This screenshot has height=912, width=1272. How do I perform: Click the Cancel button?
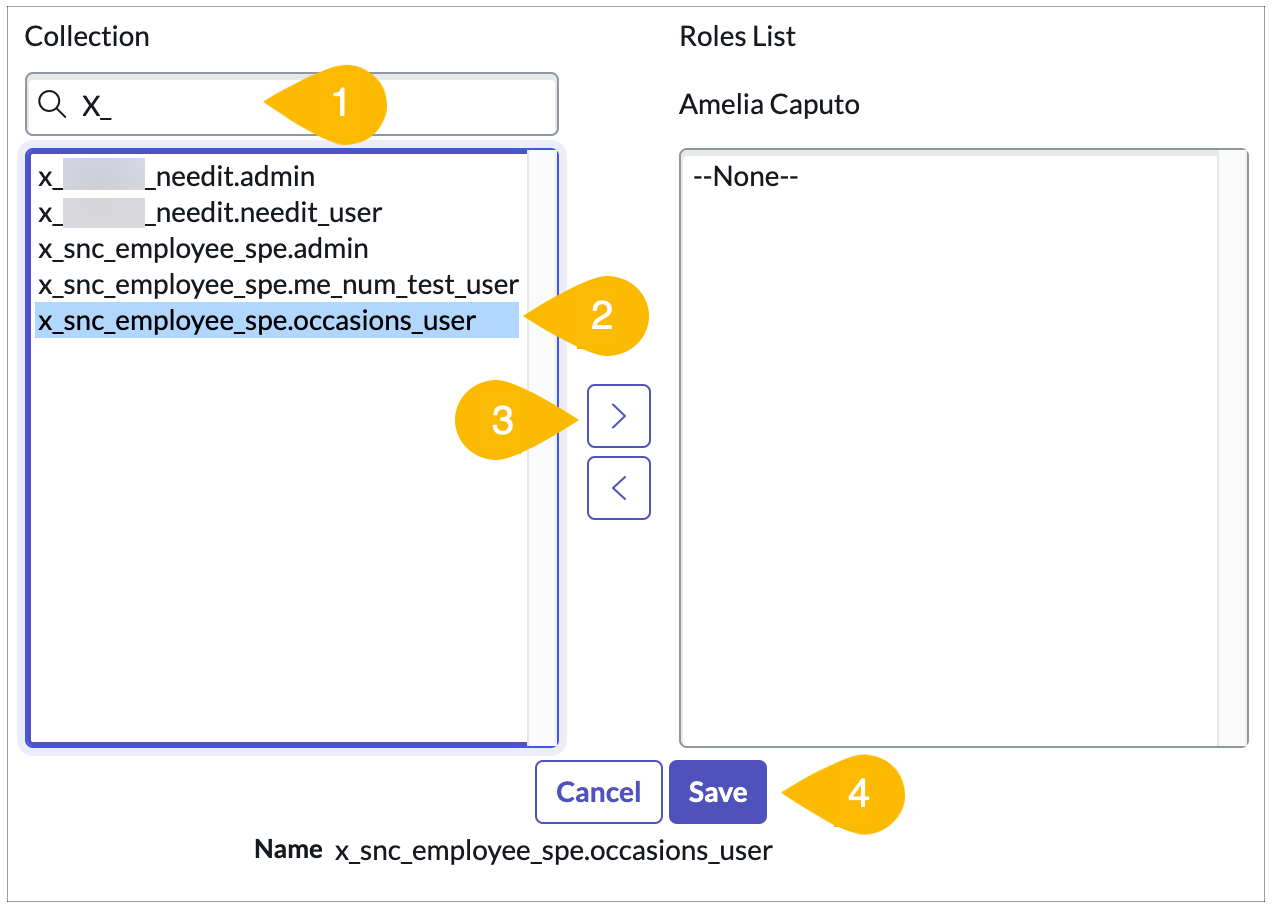[598, 791]
